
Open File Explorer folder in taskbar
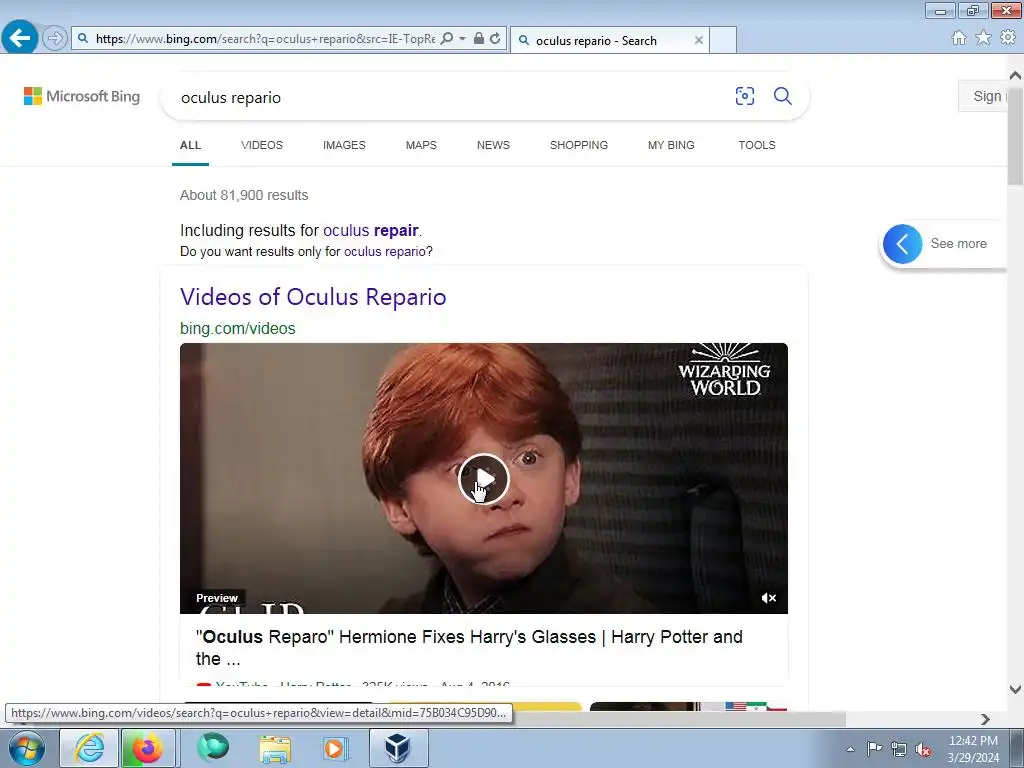tap(275, 748)
